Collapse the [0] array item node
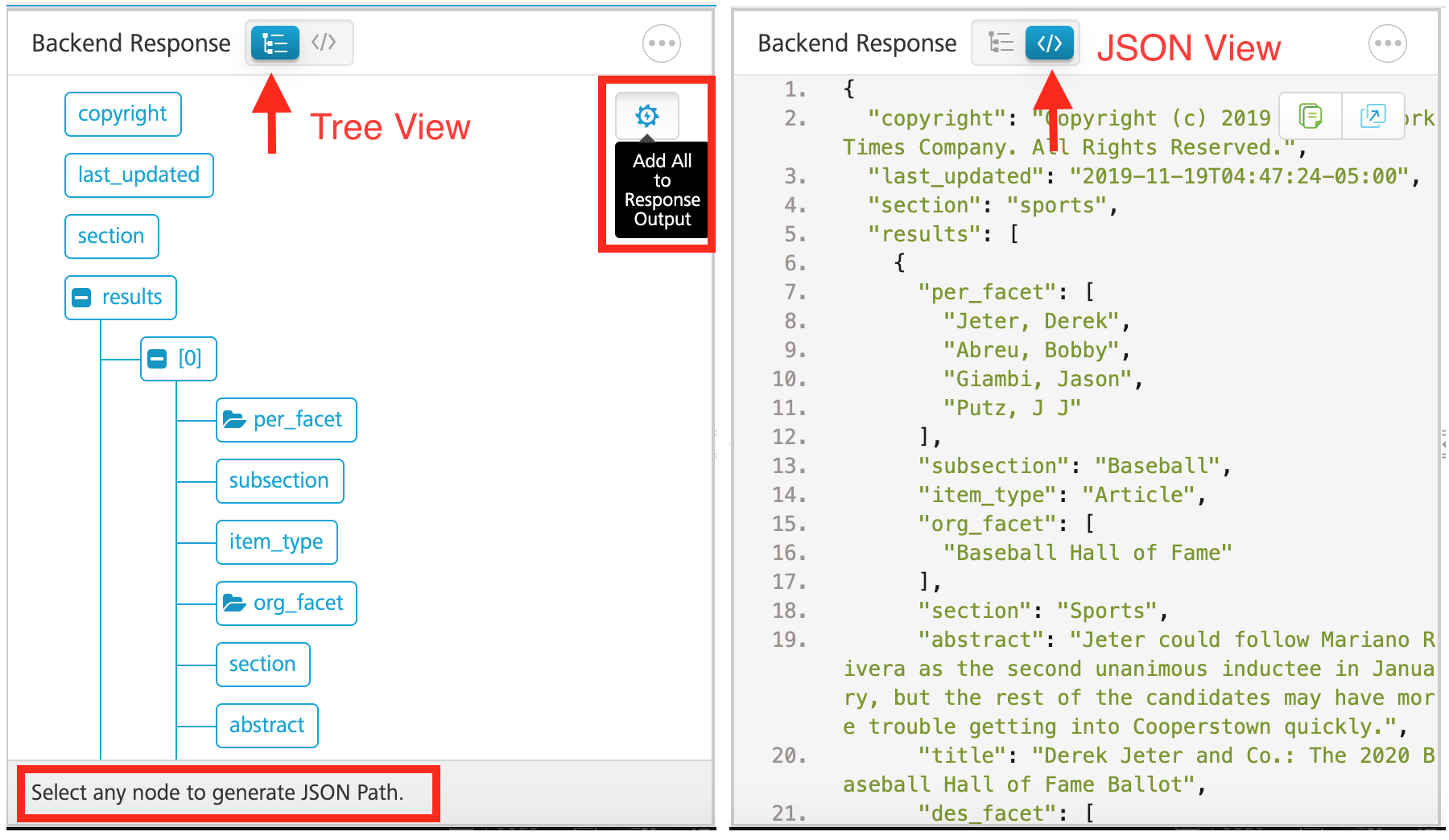 coord(158,359)
